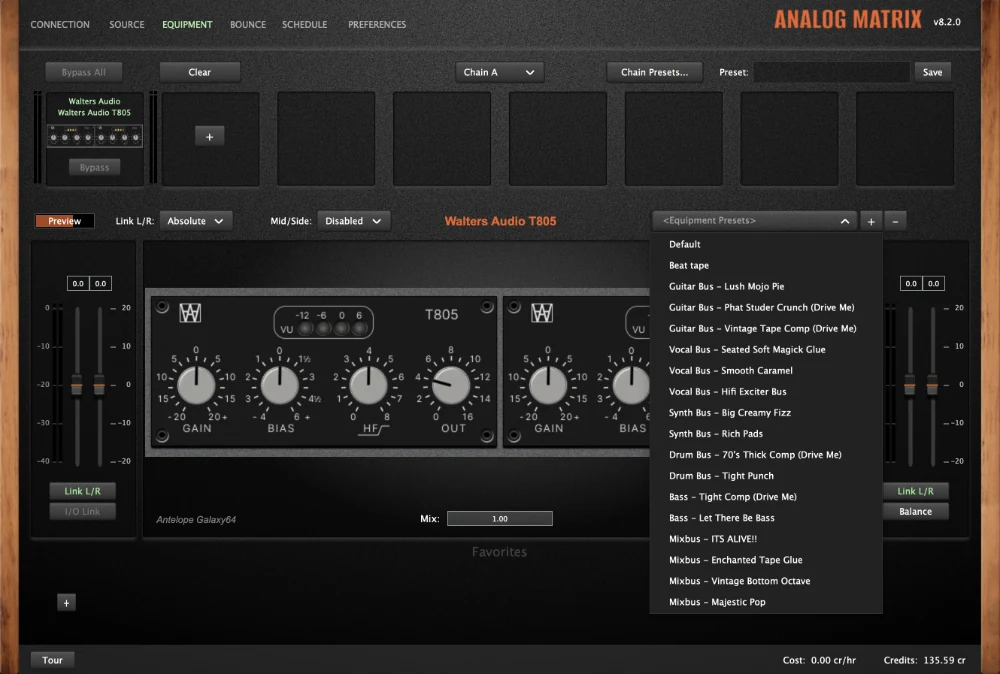Choose Synth Bus – Big Creamy Fizz preset

(766, 413)
